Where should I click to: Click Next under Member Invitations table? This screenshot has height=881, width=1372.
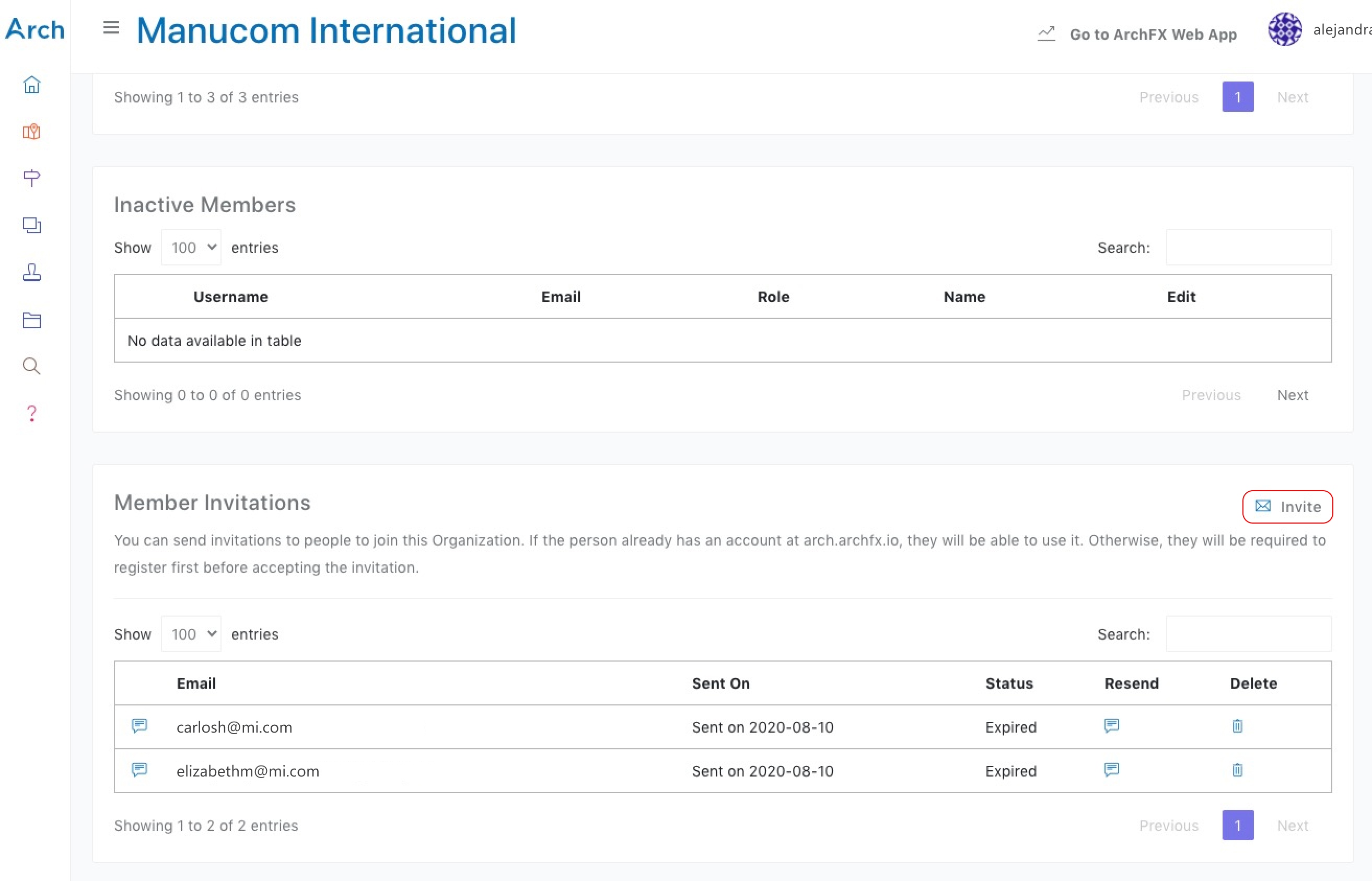click(1293, 825)
